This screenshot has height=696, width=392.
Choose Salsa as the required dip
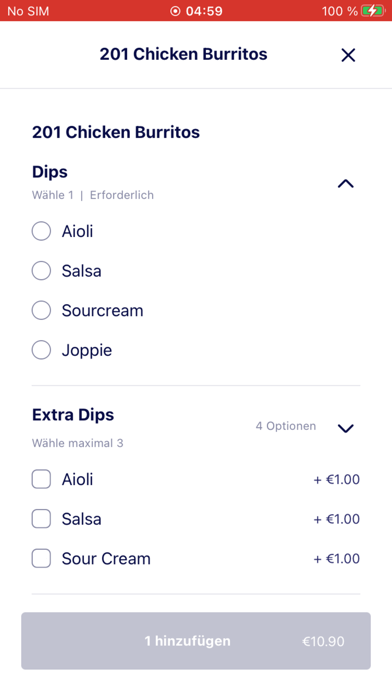coord(41,271)
